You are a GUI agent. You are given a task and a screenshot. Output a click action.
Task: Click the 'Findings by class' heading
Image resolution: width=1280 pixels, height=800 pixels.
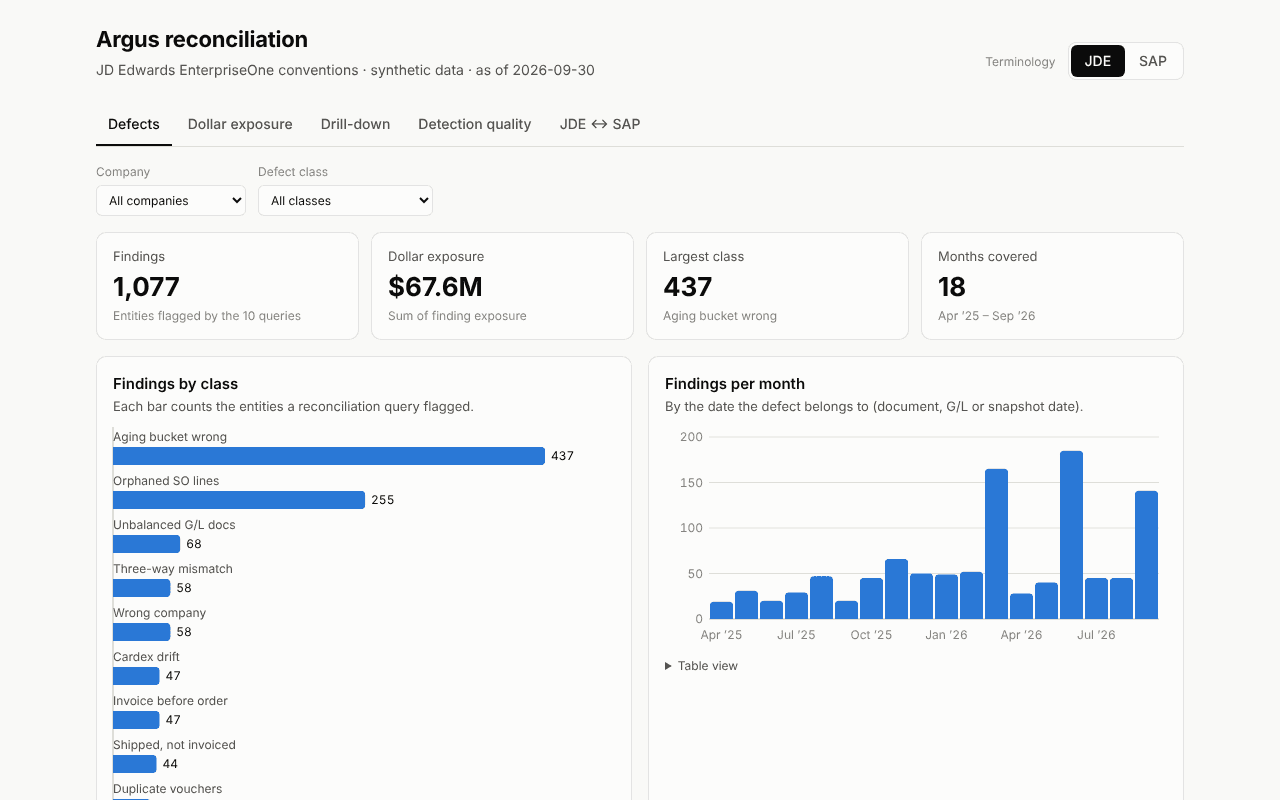pos(176,384)
